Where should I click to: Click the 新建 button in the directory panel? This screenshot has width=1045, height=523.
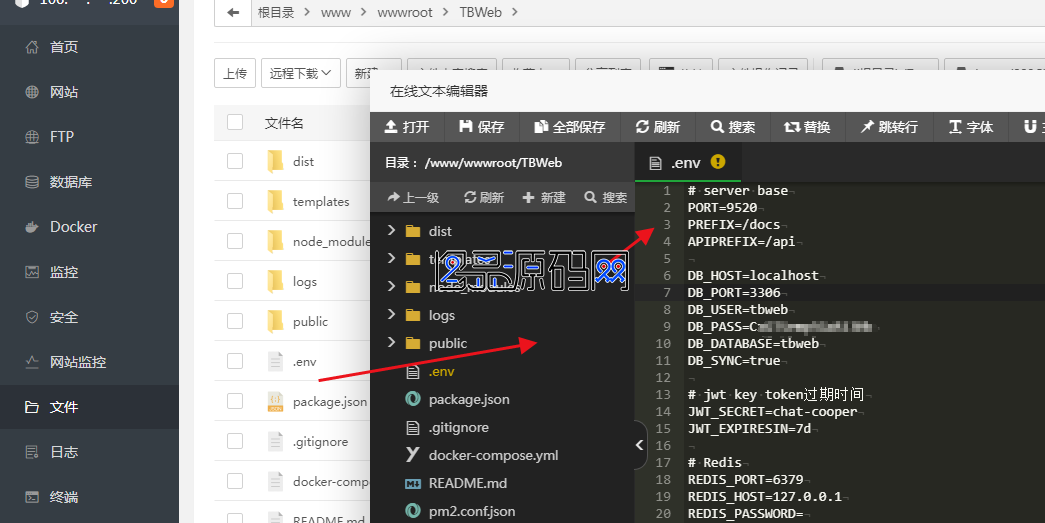[x=544, y=197]
